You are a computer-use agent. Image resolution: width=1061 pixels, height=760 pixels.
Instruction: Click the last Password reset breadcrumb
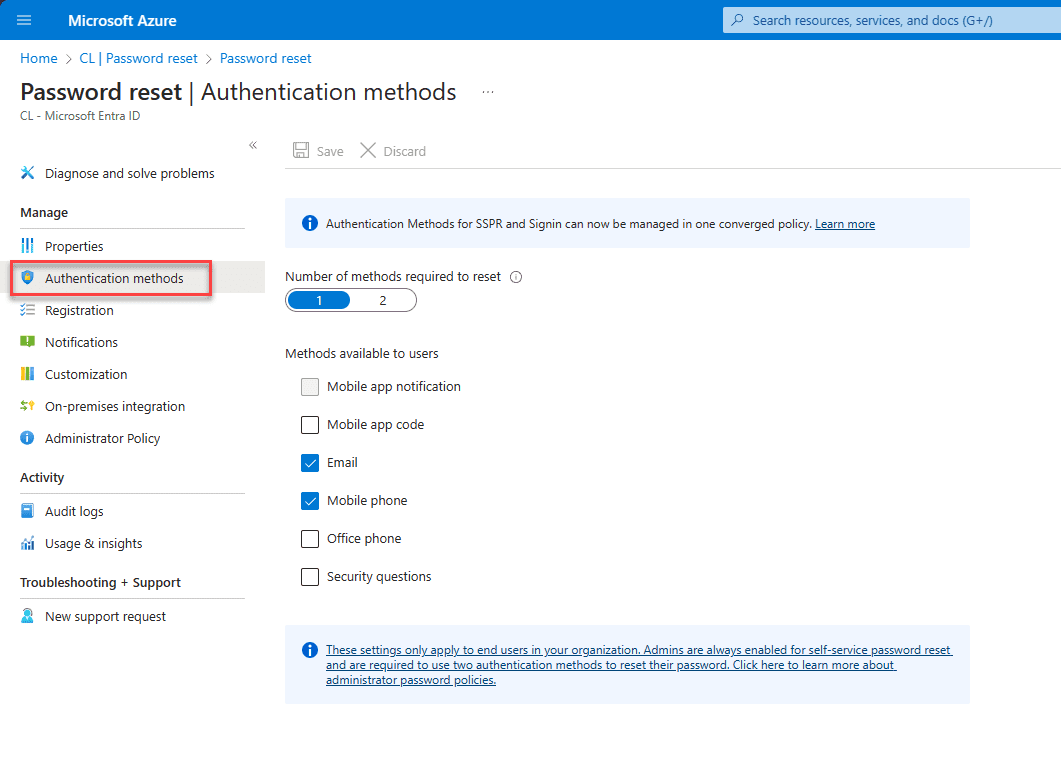tap(265, 58)
